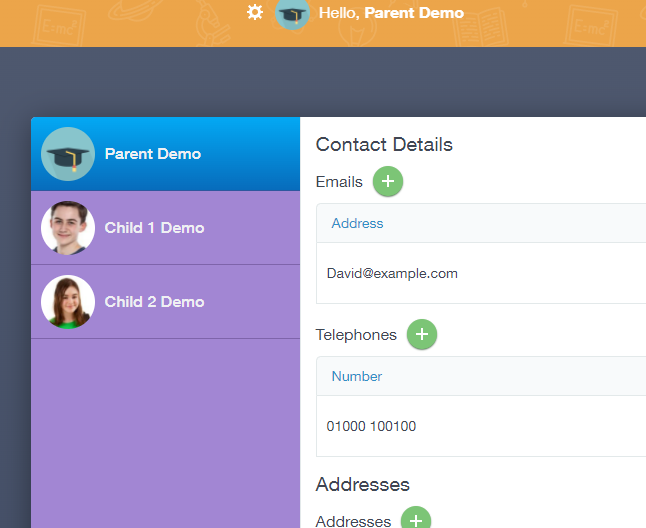Open settings via the gear icon
Viewport: 646px width, 528px height.
(x=255, y=13)
